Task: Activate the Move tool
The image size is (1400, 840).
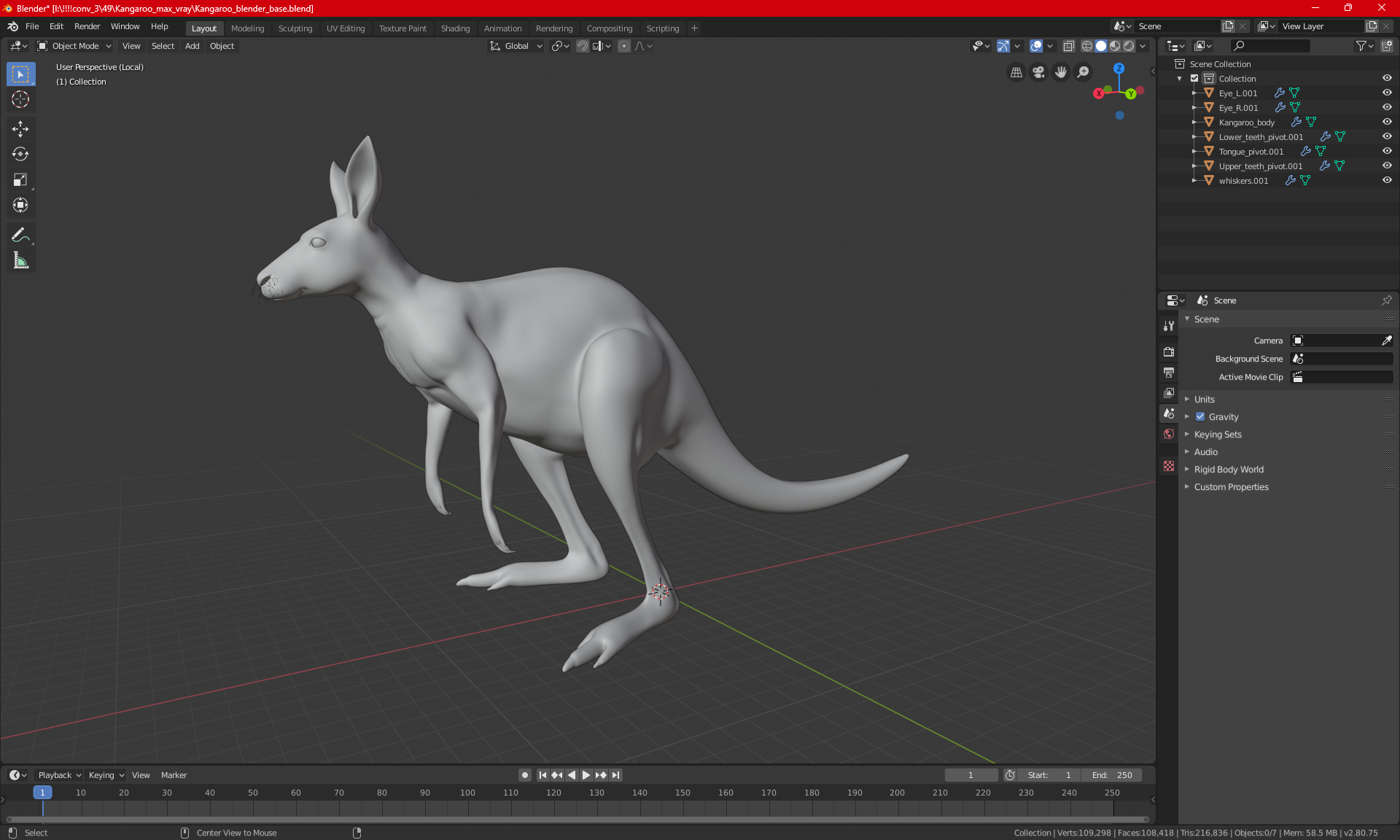Action: [20, 129]
